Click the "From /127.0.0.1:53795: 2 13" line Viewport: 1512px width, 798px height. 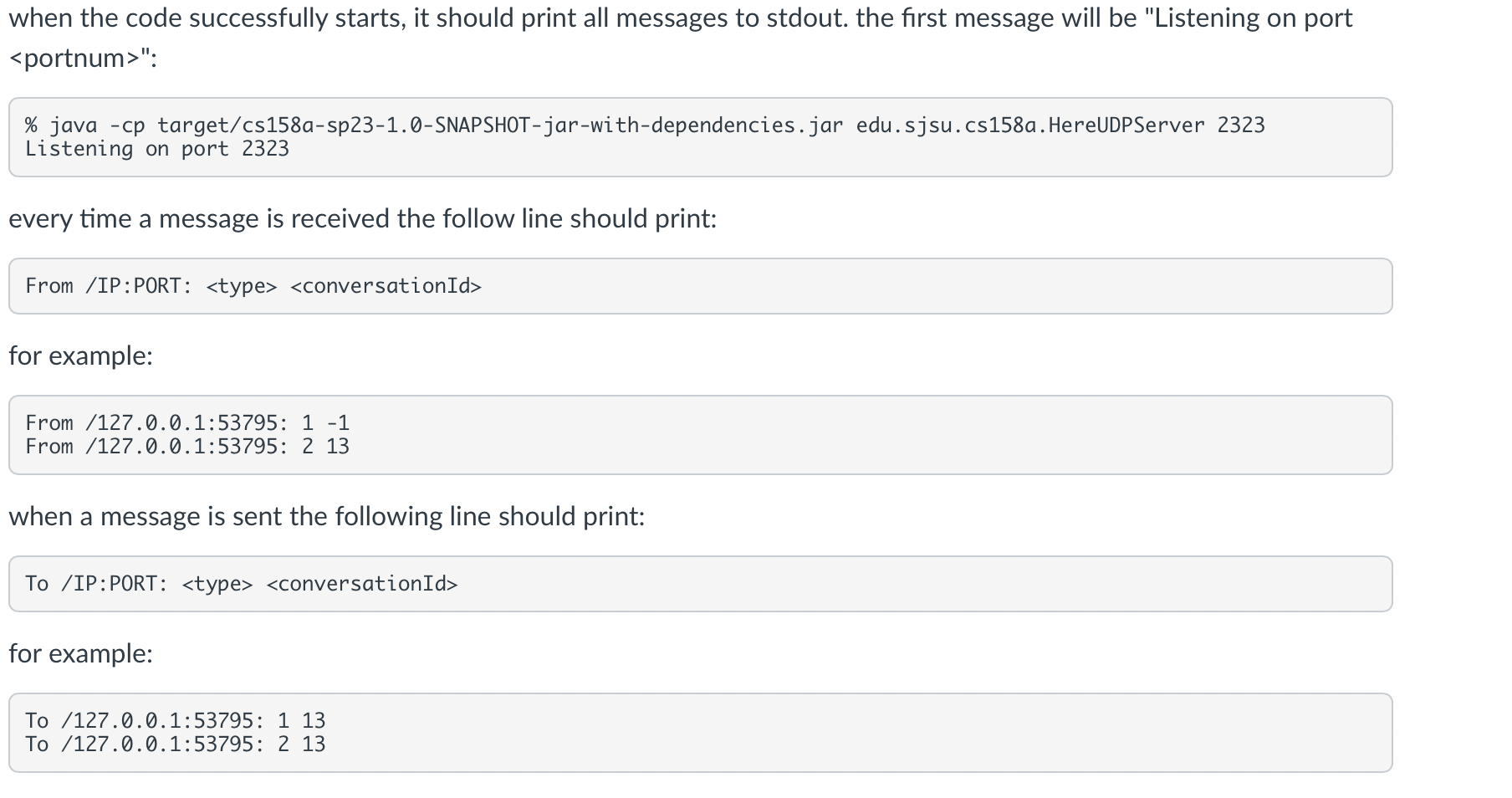(187, 447)
